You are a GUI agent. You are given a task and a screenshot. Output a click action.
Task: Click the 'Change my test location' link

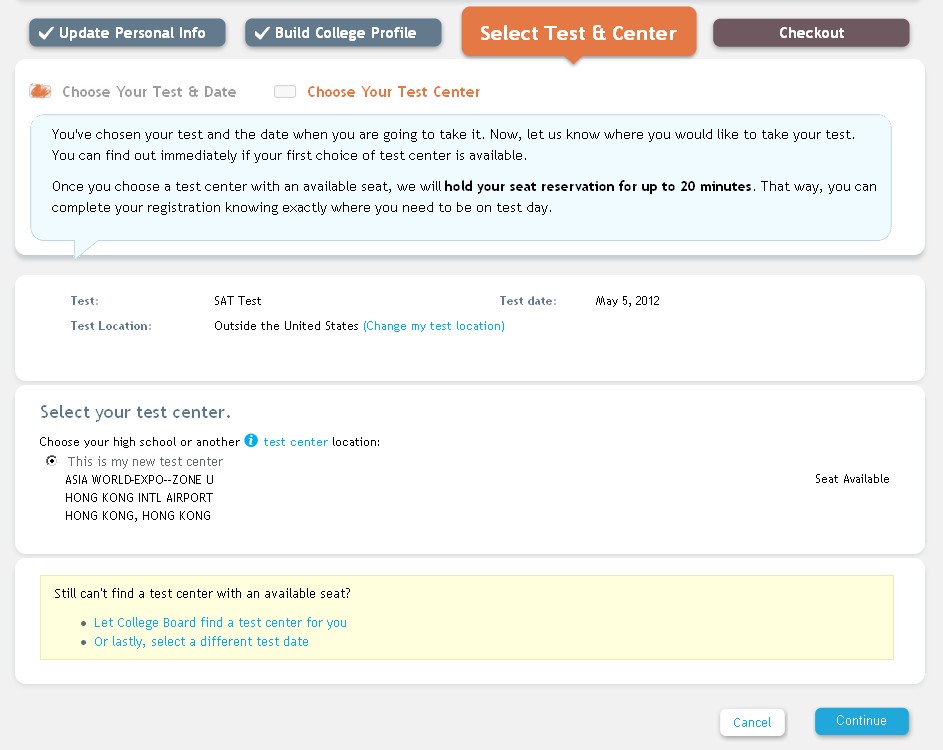(433, 326)
